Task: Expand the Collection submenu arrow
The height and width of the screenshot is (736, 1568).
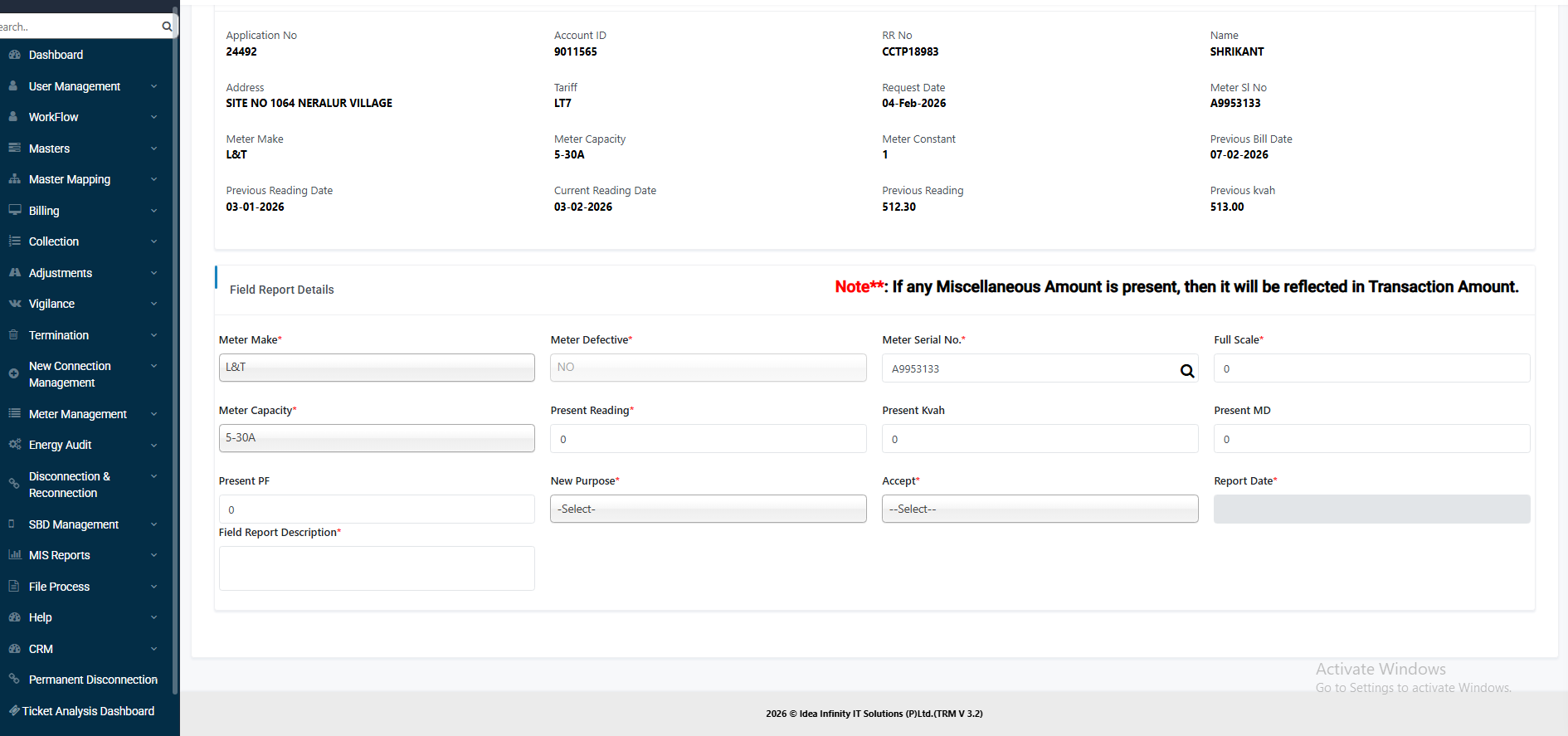Action: point(154,241)
